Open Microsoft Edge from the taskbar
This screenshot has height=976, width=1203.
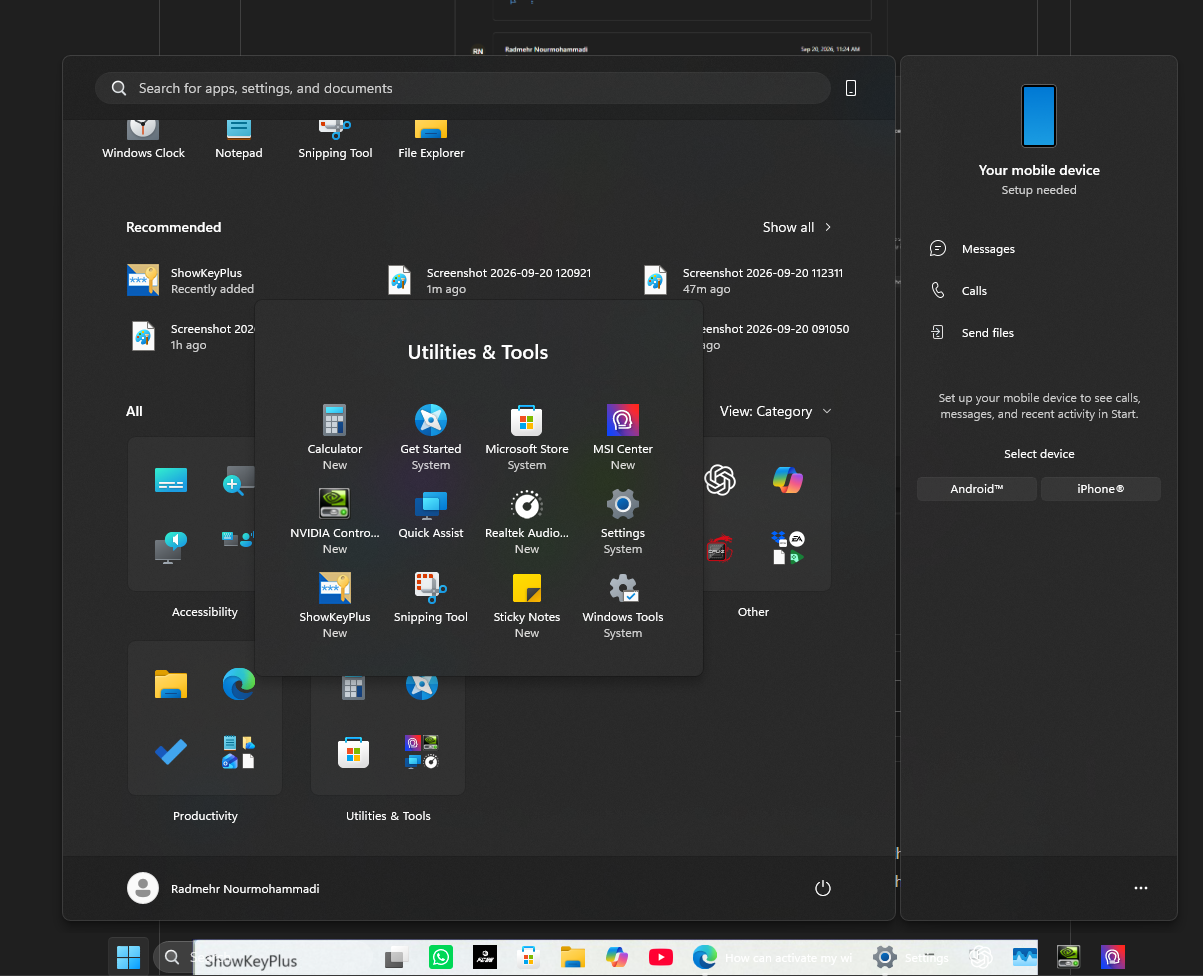[x=705, y=957]
